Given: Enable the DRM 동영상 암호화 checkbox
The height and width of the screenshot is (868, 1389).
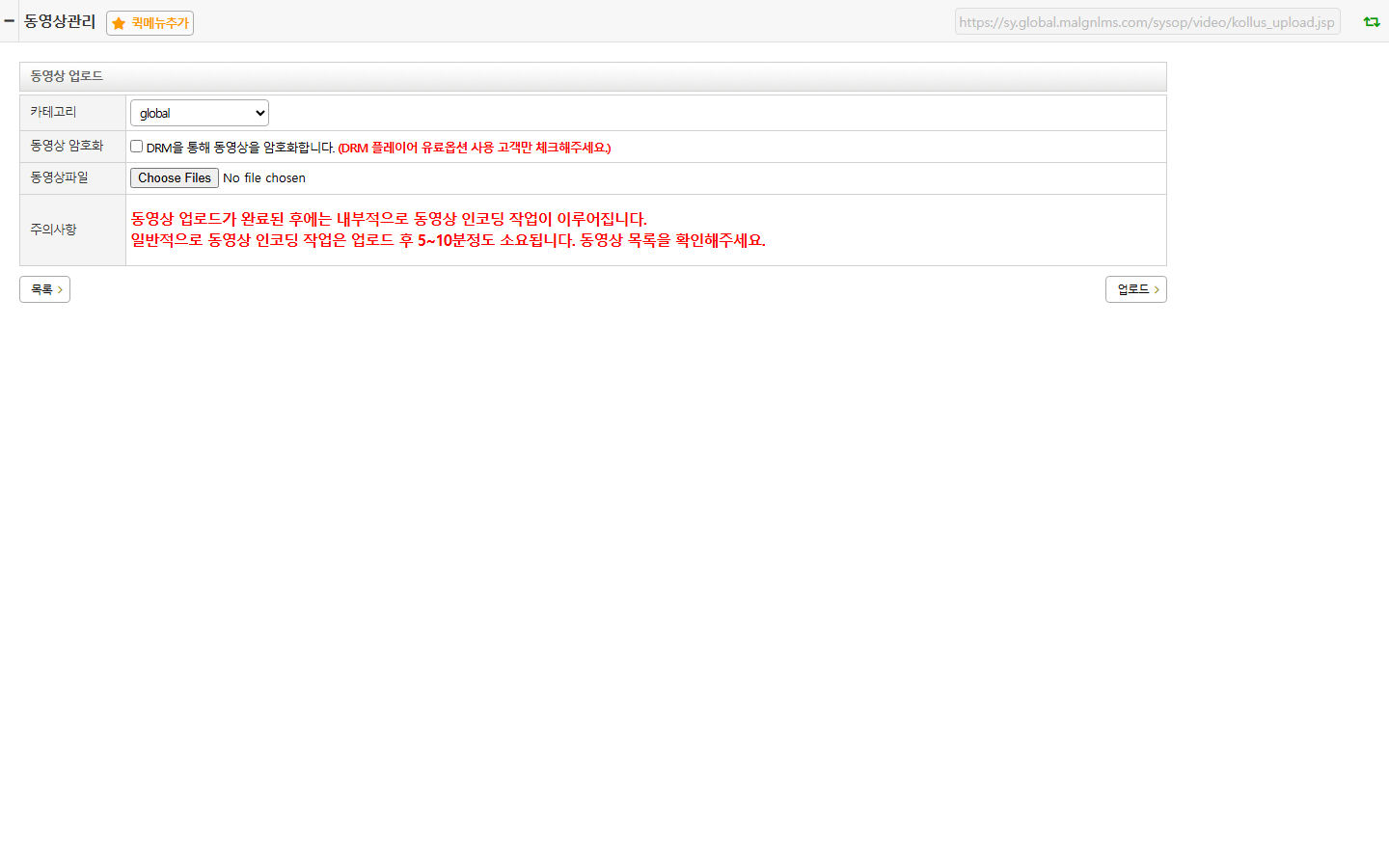Looking at the screenshot, I should point(137,147).
